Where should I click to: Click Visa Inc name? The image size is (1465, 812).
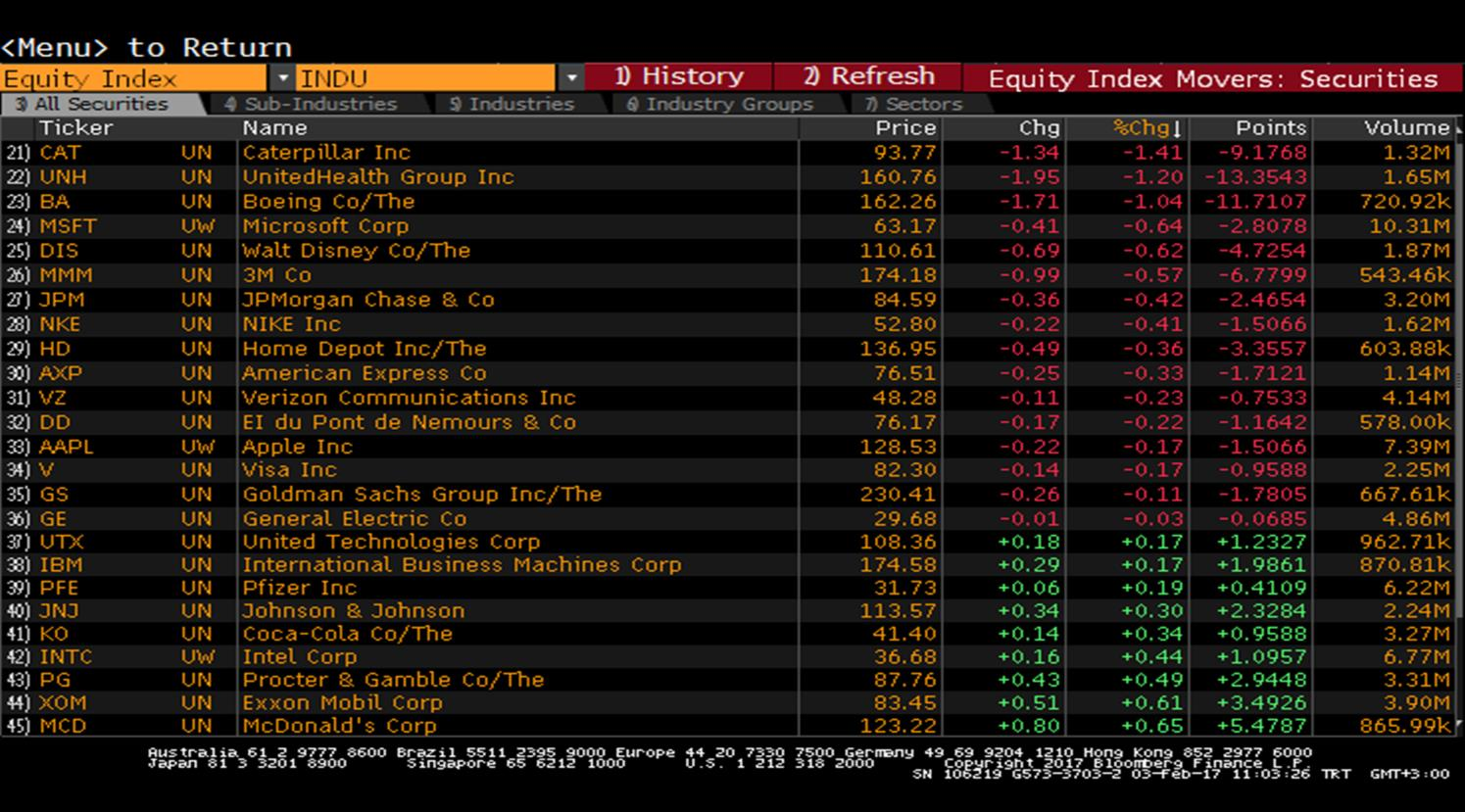point(289,470)
